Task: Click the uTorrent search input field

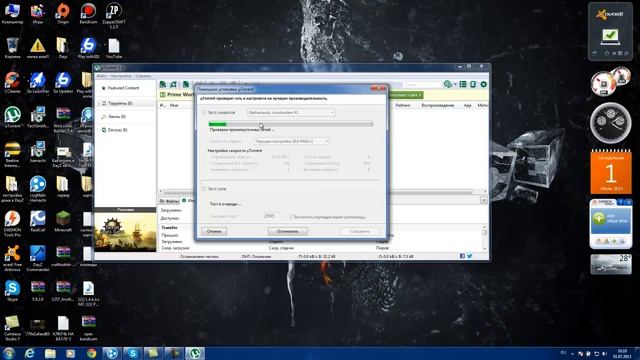Action: [x=422, y=84]
